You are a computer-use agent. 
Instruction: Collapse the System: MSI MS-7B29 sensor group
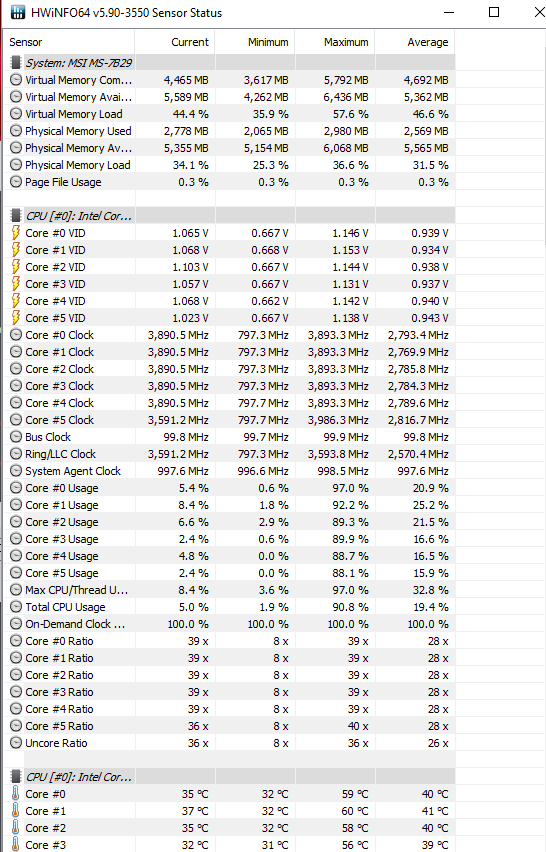78,62
